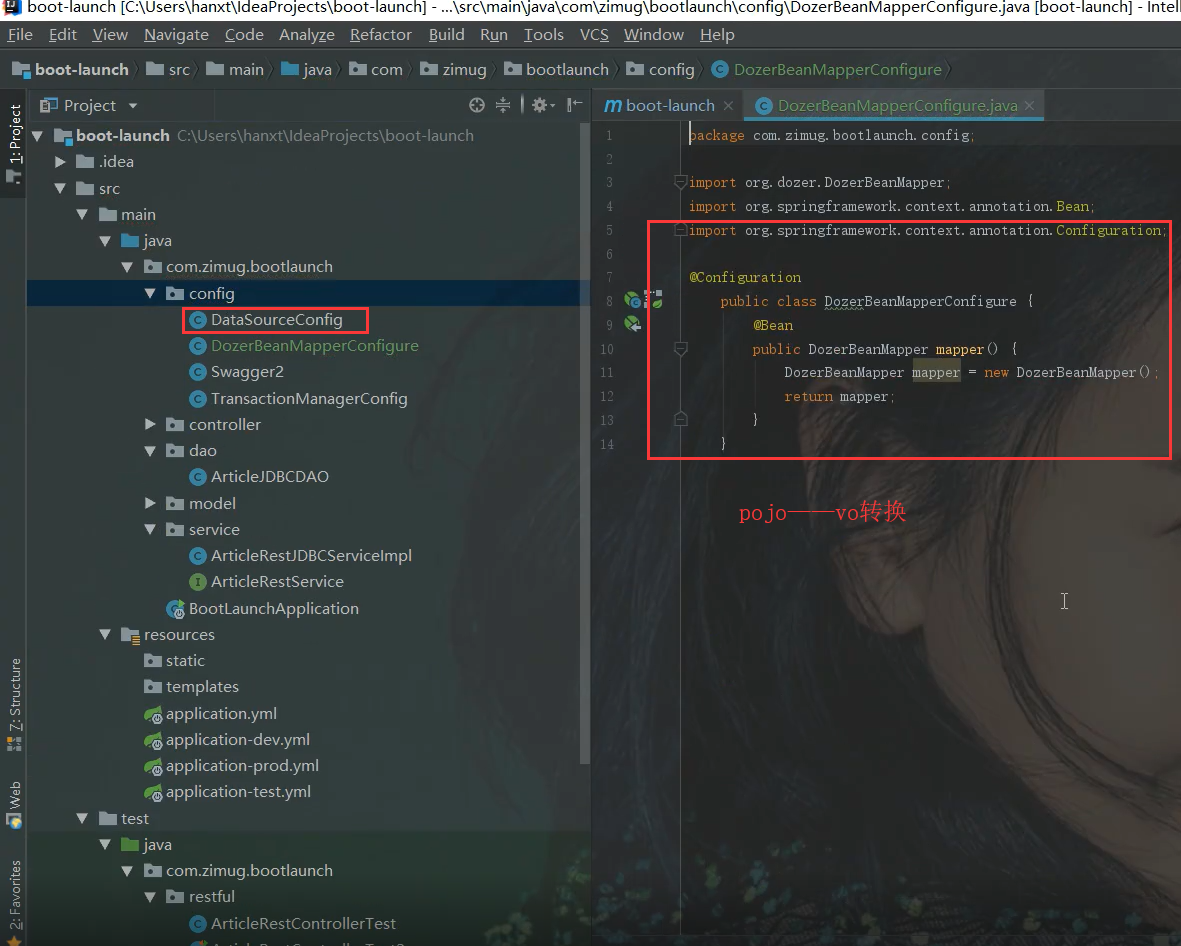Click the TransactionManagerConfig class icon
Image resolution: width=1181 pixels, height=946 pixels.
197,398
